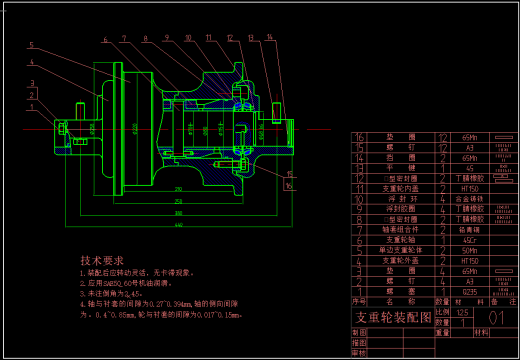Click the 1:2.5 scale value cell
520x360 pixels.
[462, 312]
